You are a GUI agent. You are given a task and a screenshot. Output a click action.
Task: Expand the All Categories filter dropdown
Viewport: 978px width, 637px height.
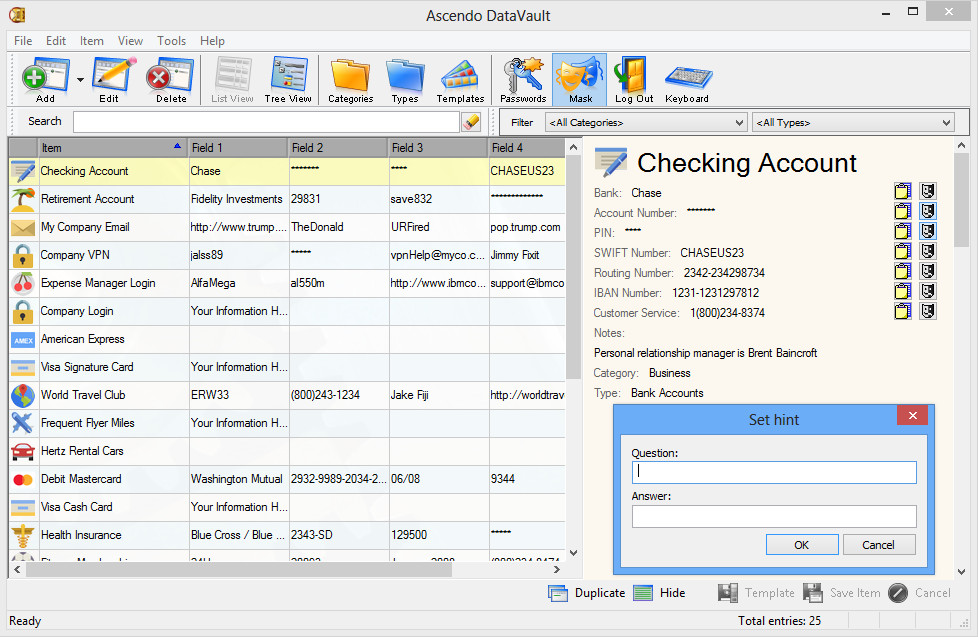pos(646,122)
